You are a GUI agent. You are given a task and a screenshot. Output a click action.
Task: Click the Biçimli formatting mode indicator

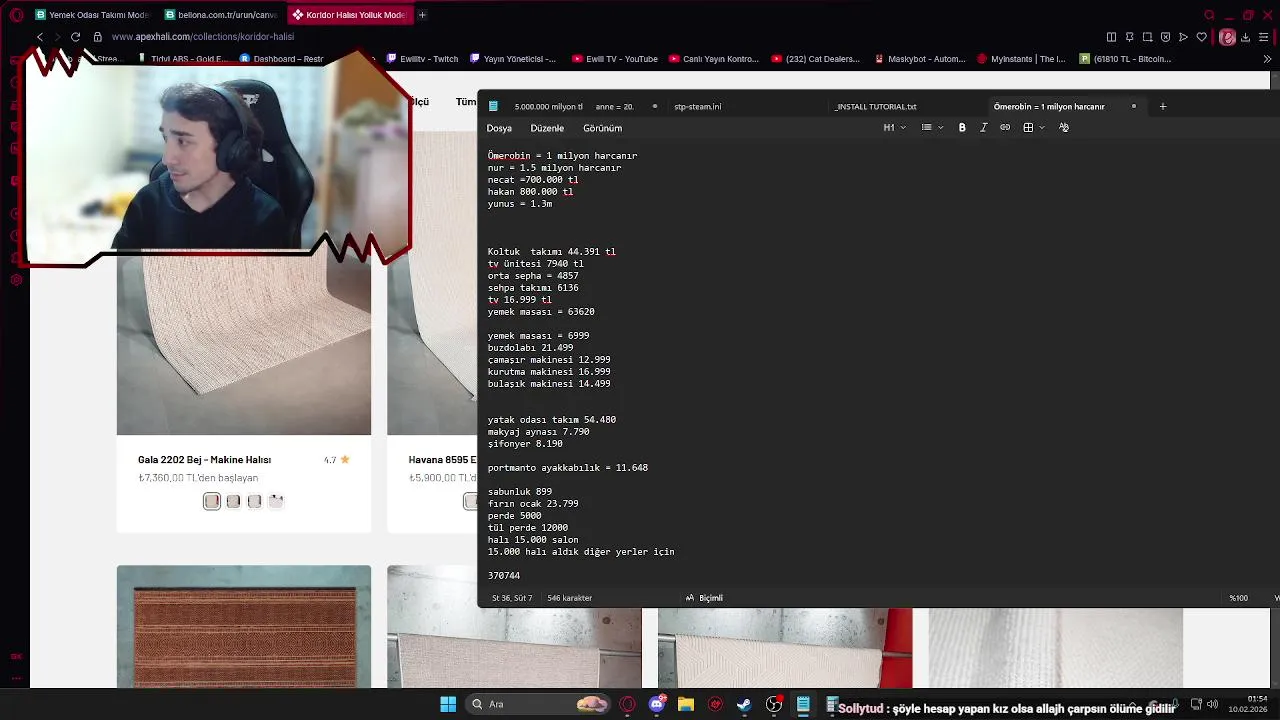(x=704, y=598)
